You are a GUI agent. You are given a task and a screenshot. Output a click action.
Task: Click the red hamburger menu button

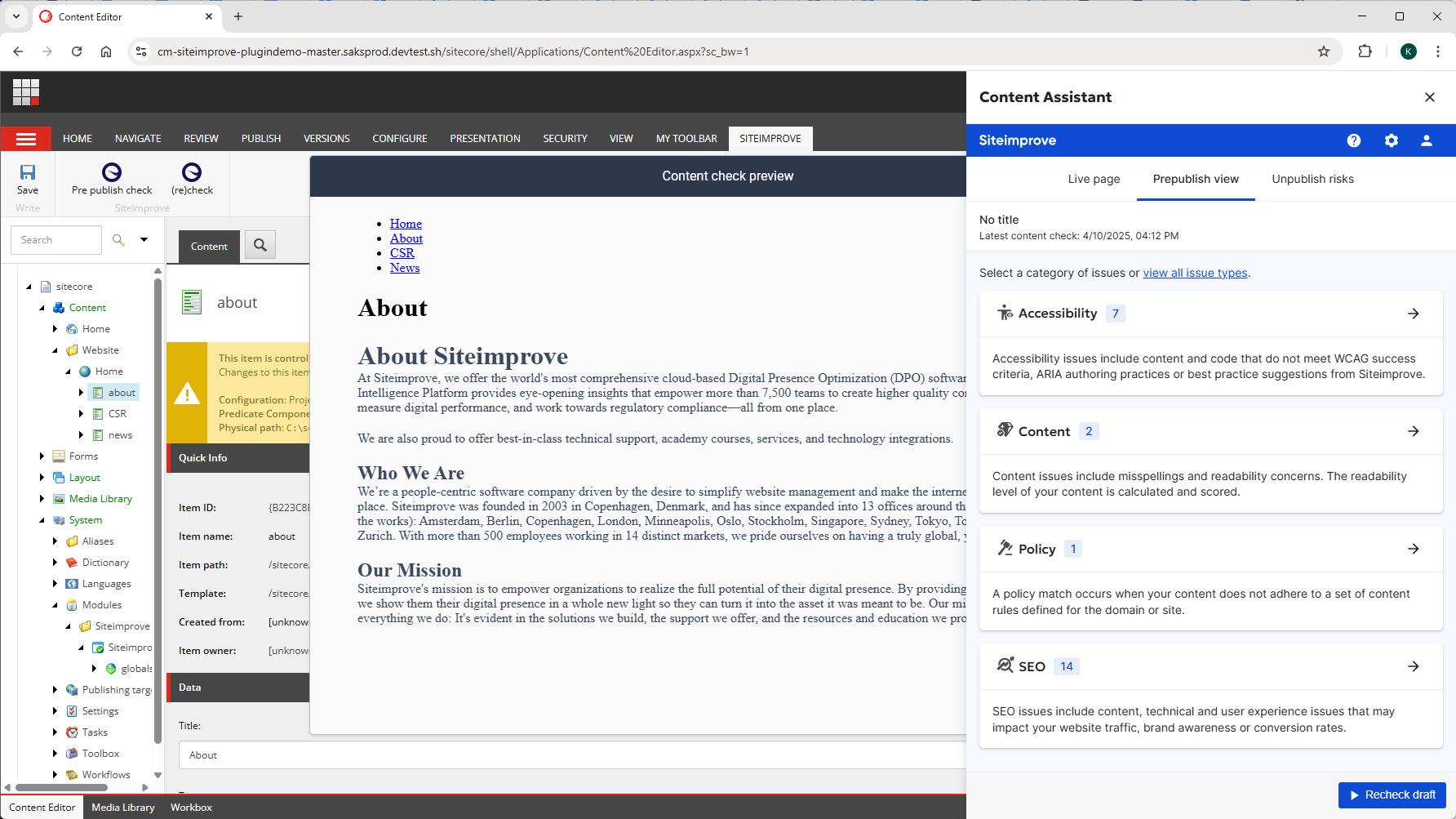(x=26, y=139)
